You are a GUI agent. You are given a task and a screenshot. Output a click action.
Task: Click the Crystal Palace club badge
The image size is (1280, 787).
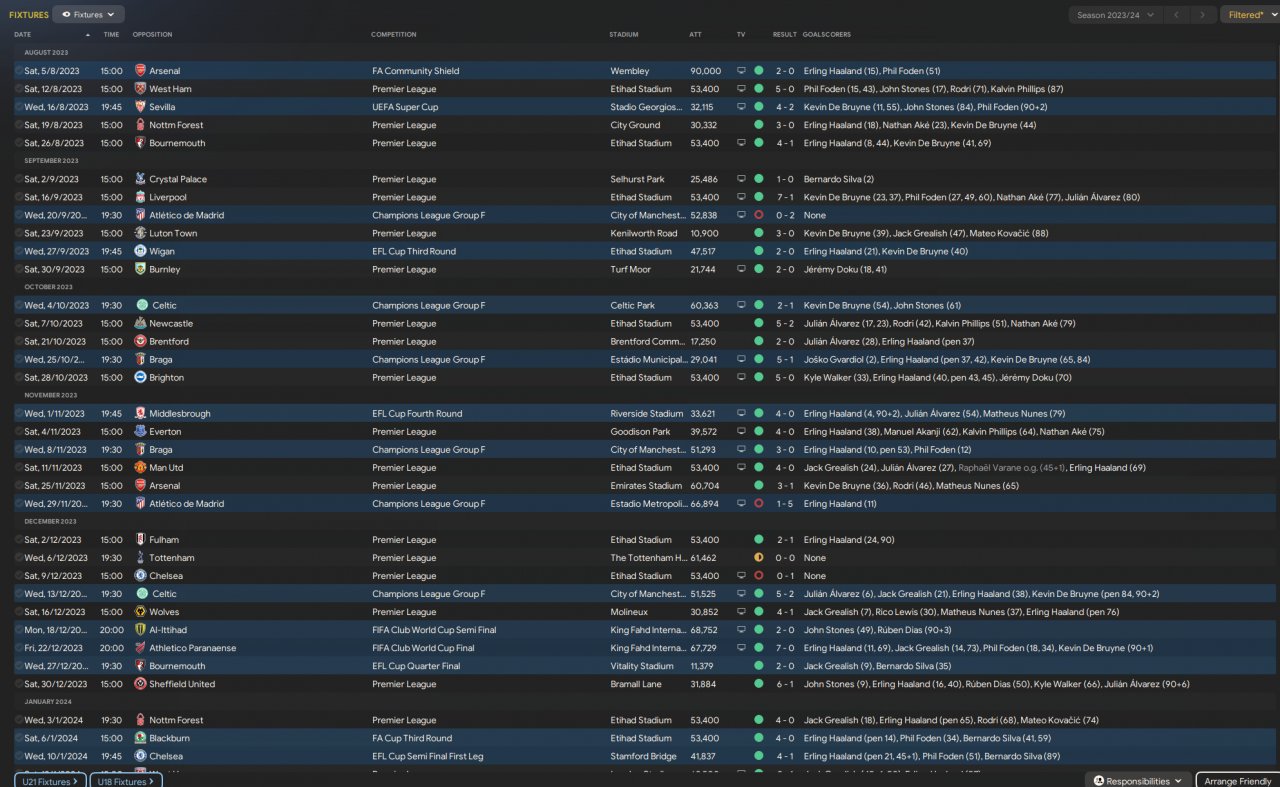click(x=140, y=179)
